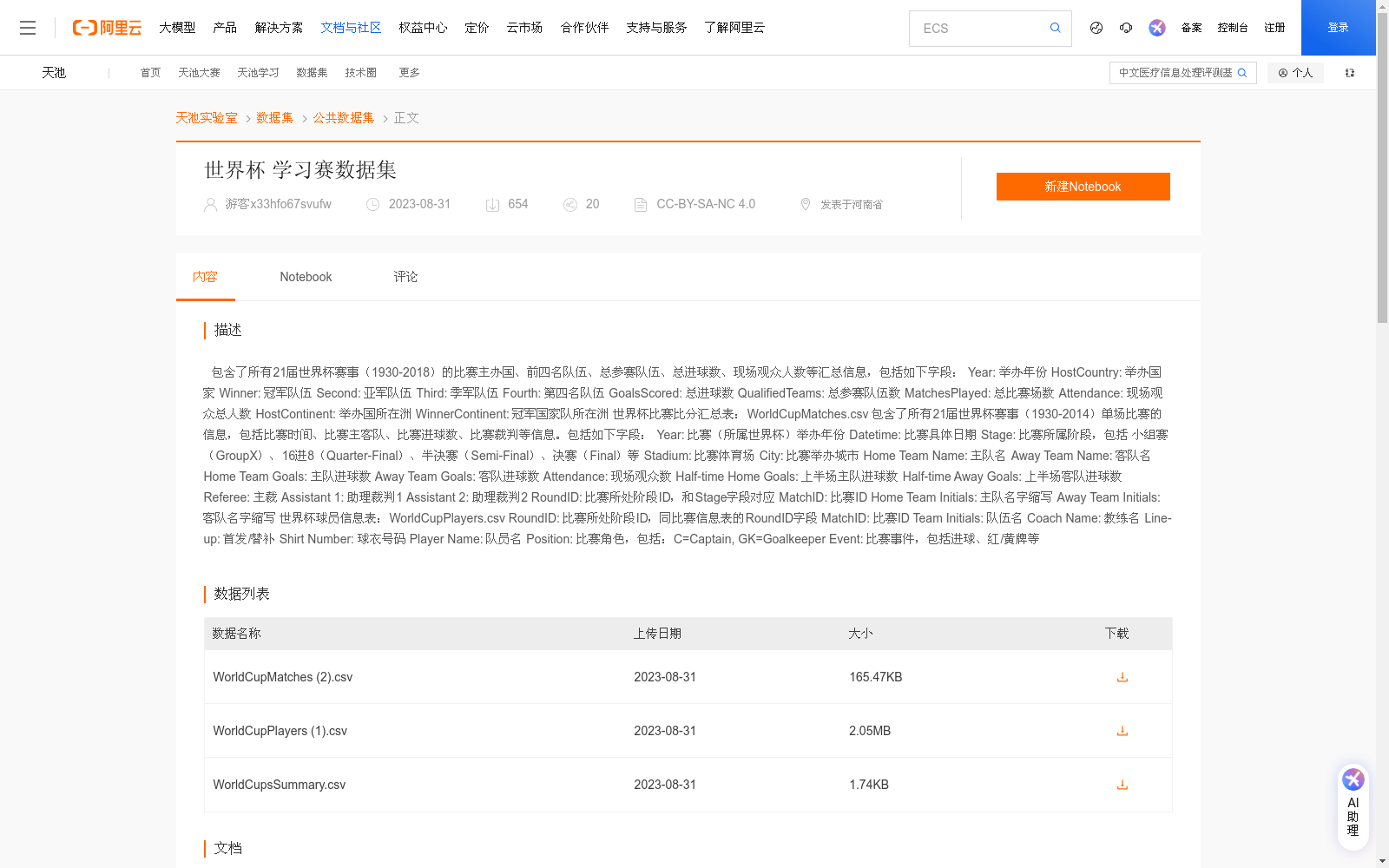Viewport: 1389px width, 868px height.
Task: Click the 登录 login button
Action: [x=1339, y=28]
